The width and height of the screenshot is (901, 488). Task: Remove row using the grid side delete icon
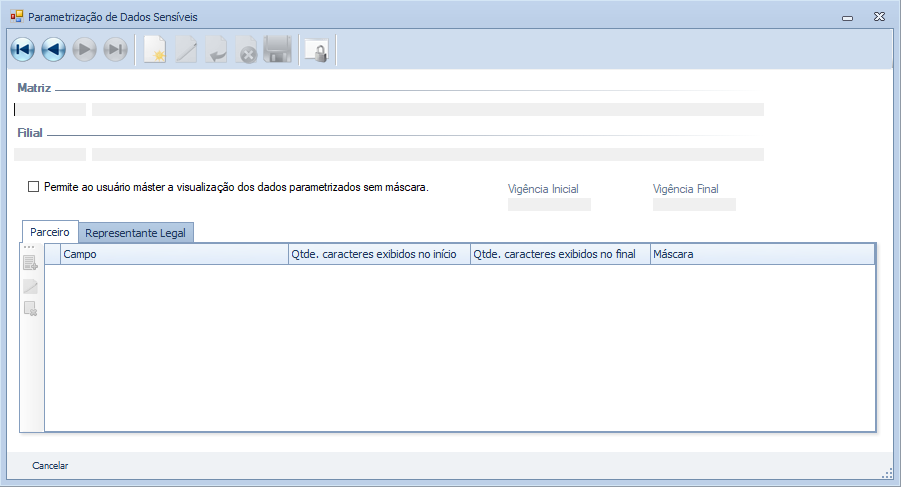[x=30, y=309]
